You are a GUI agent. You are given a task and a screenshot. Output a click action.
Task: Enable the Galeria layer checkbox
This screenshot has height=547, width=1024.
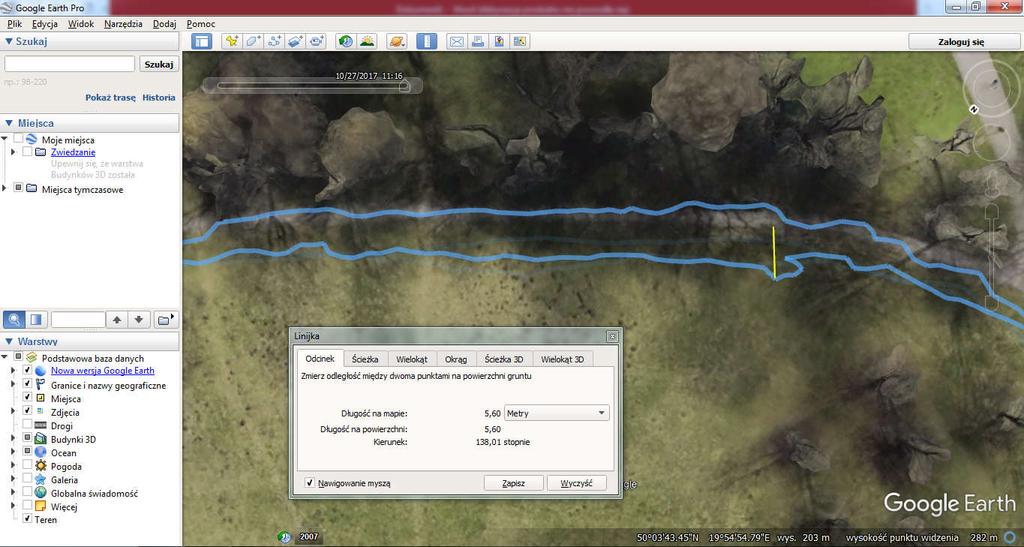point(27,479)
